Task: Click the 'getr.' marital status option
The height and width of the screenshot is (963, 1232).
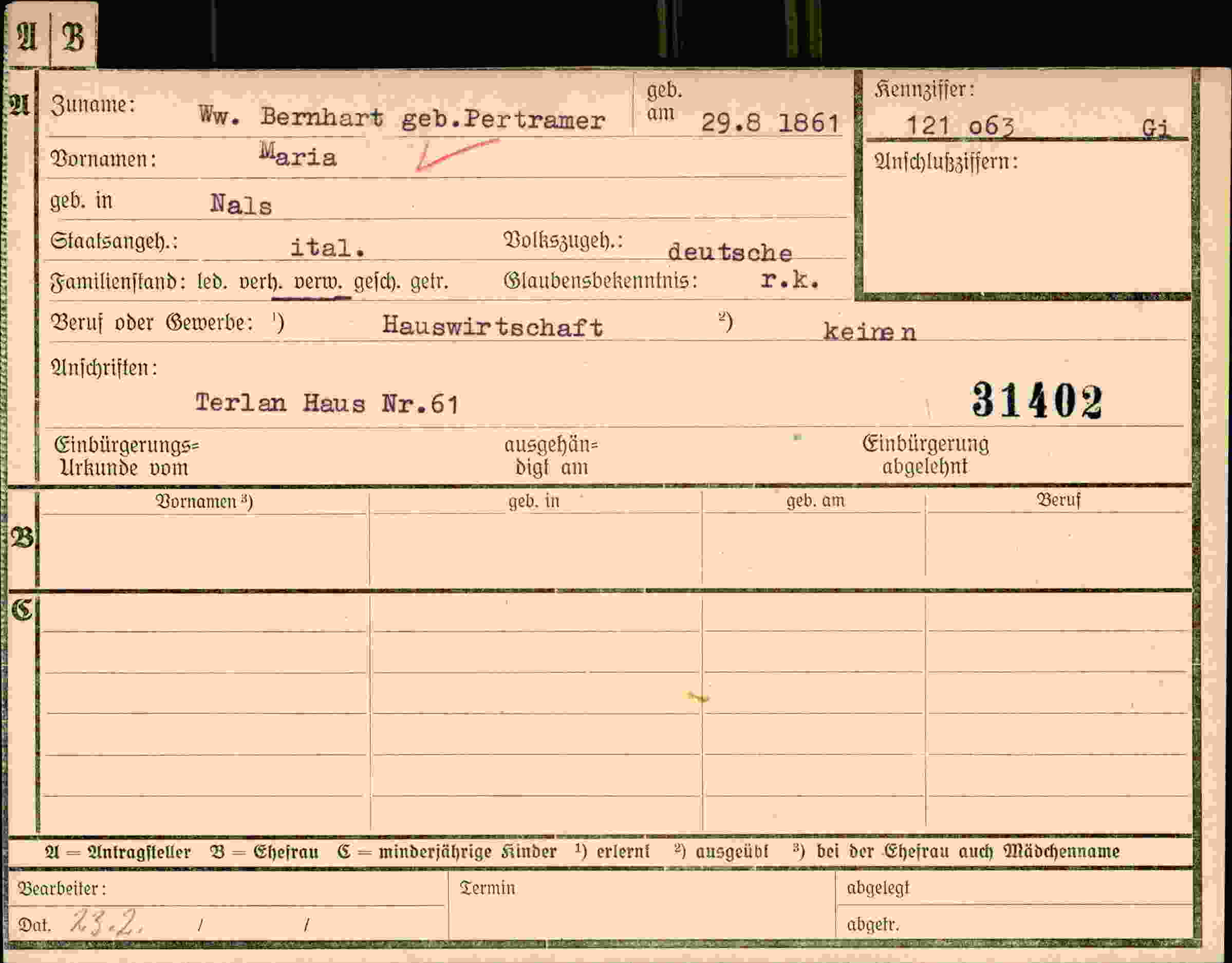Action: point(430,282)
